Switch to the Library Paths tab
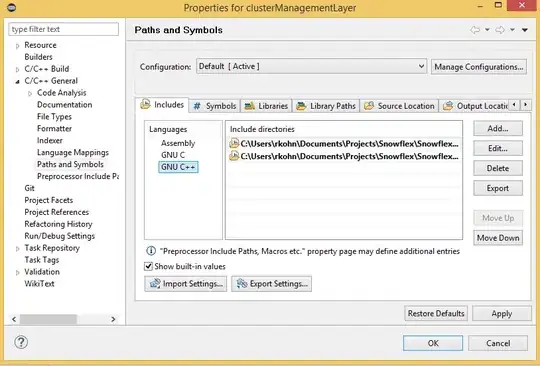 [x=326, y=106]
